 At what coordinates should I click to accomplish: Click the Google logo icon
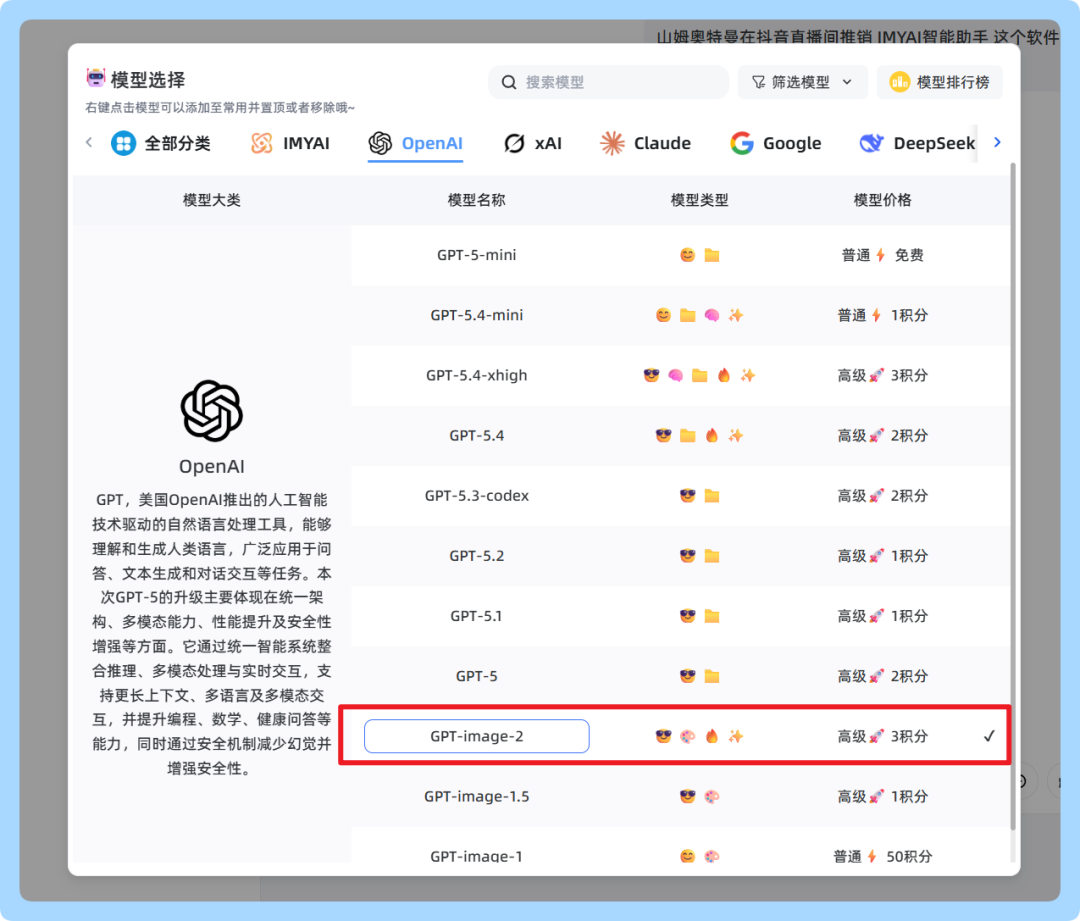tap(741, 143)
